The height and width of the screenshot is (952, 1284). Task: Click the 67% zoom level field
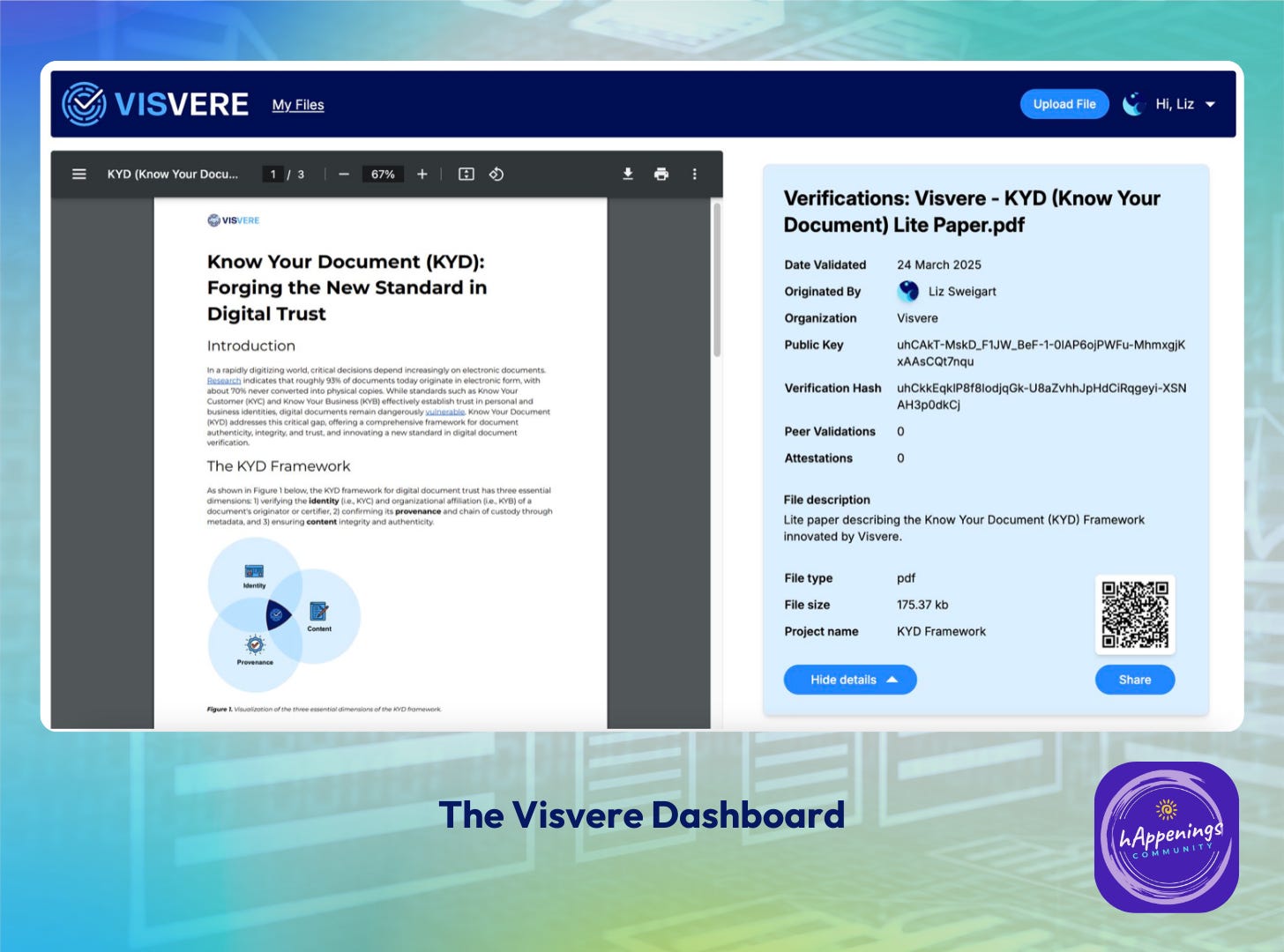[383, 175]
